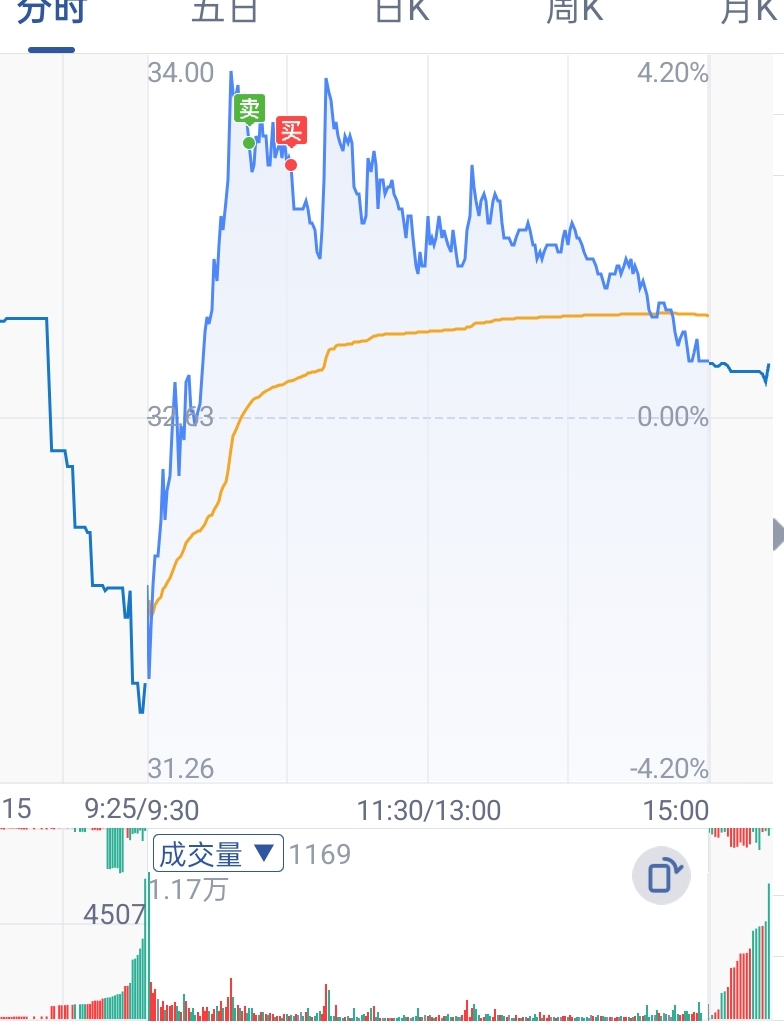Viewport: 784px width, 1033px height.
Task: Click the 31.26 lower price label
Action: tap(181, 768)
